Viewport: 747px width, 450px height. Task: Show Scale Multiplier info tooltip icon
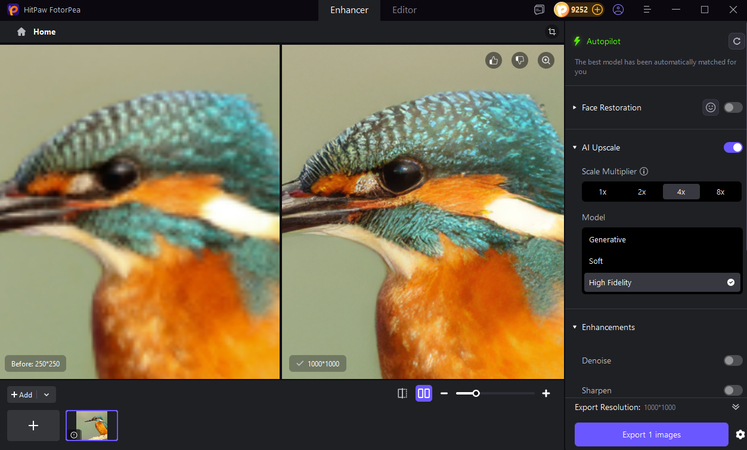(x=644, y=171)
